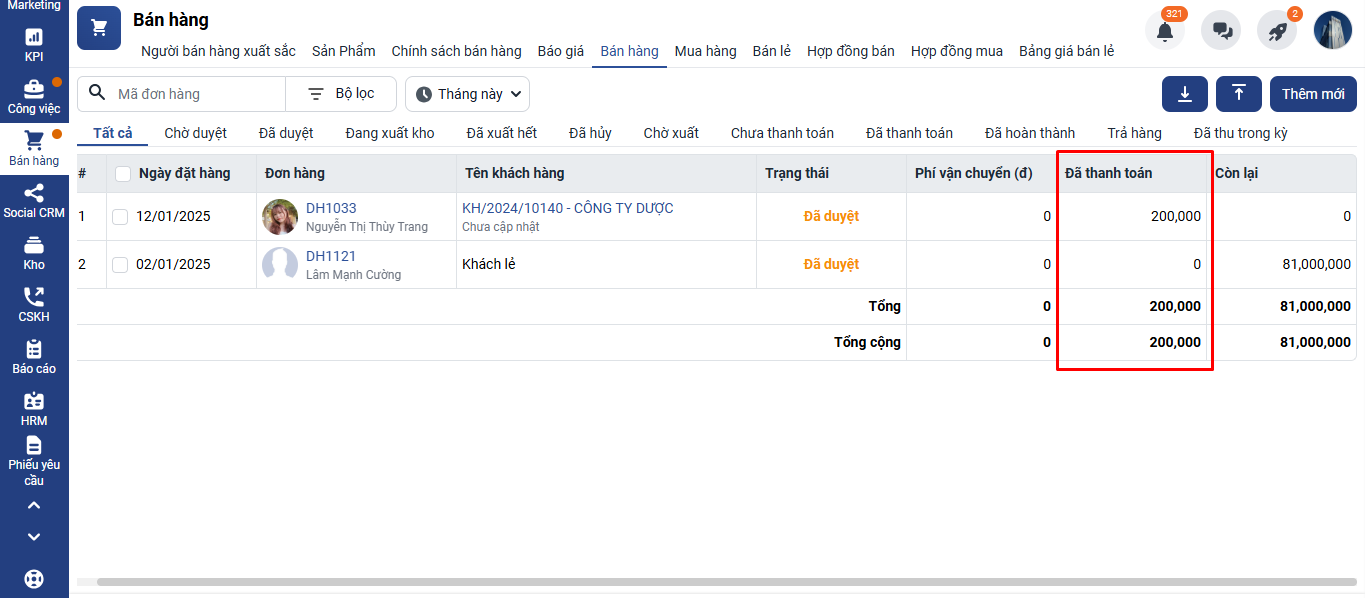The image size is (1365, 598).
Task: Click the Mã đơn hàng search field
Action: pyautogui.click(x=195, y=94)
